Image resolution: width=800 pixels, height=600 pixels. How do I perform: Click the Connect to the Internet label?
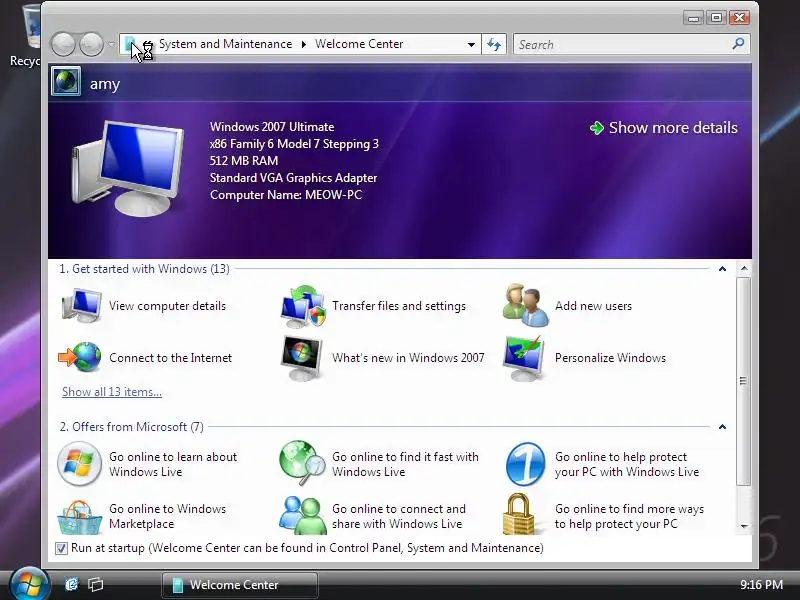click(170, 358)
